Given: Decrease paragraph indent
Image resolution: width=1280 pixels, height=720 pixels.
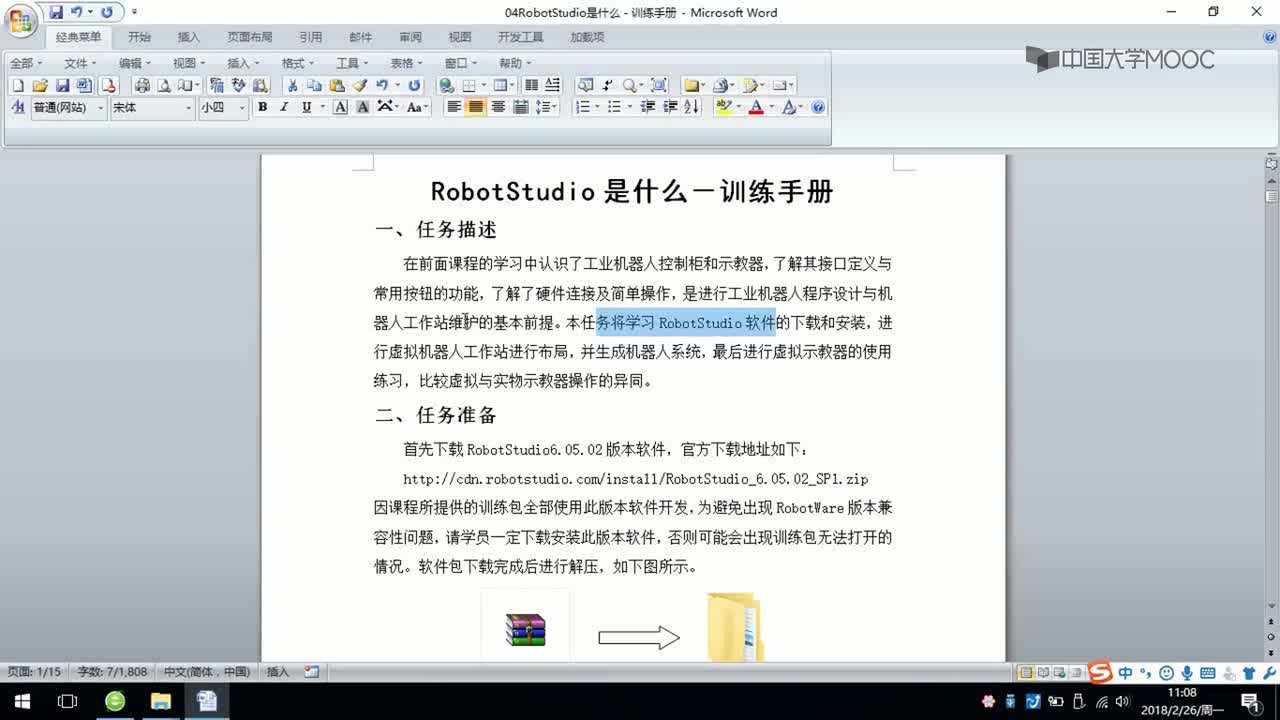Looking at the screenshot, I should (648, 107).
